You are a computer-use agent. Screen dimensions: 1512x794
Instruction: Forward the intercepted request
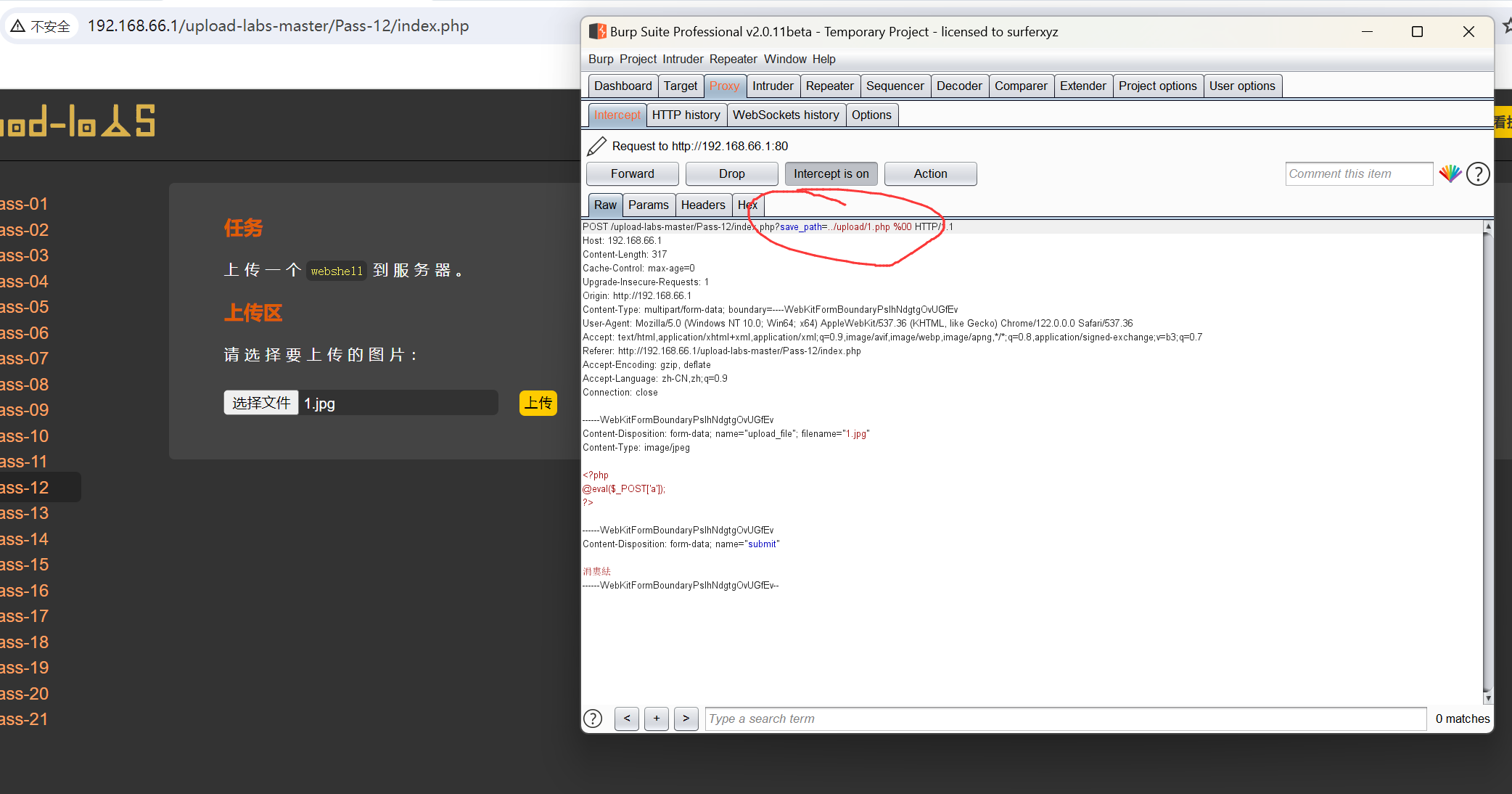click(x=633, y=174)
